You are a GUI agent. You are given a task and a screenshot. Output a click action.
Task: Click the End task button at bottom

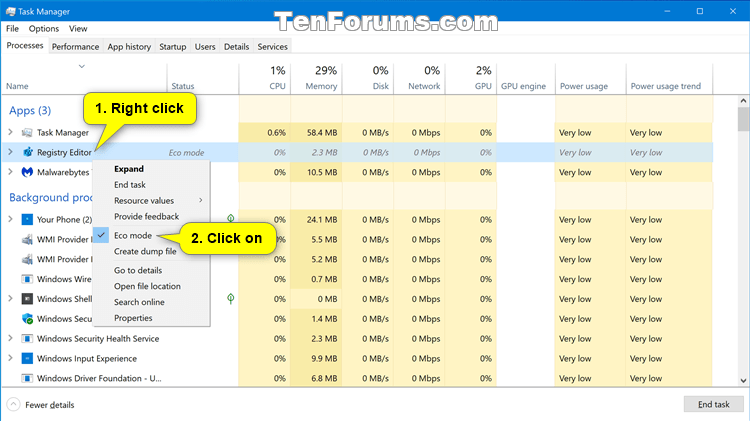pos(714,404)
